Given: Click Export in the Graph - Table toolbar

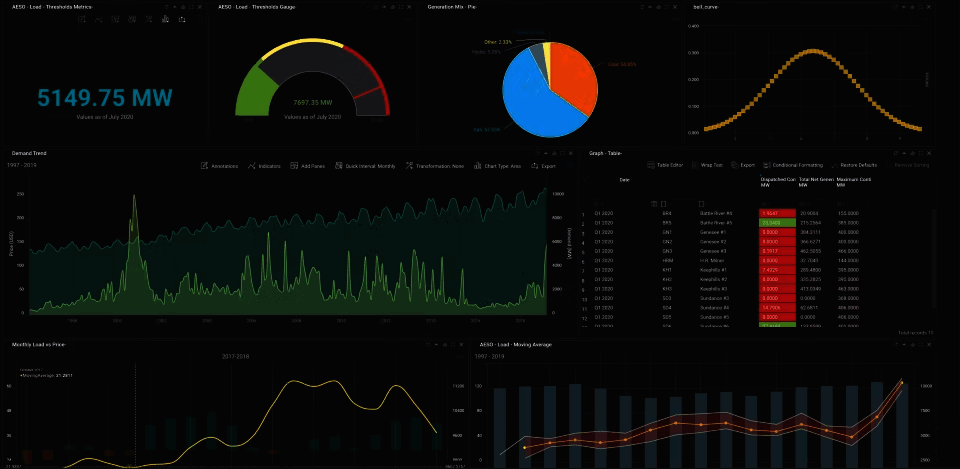Looking at the screenshot, I should click(743, 165).
